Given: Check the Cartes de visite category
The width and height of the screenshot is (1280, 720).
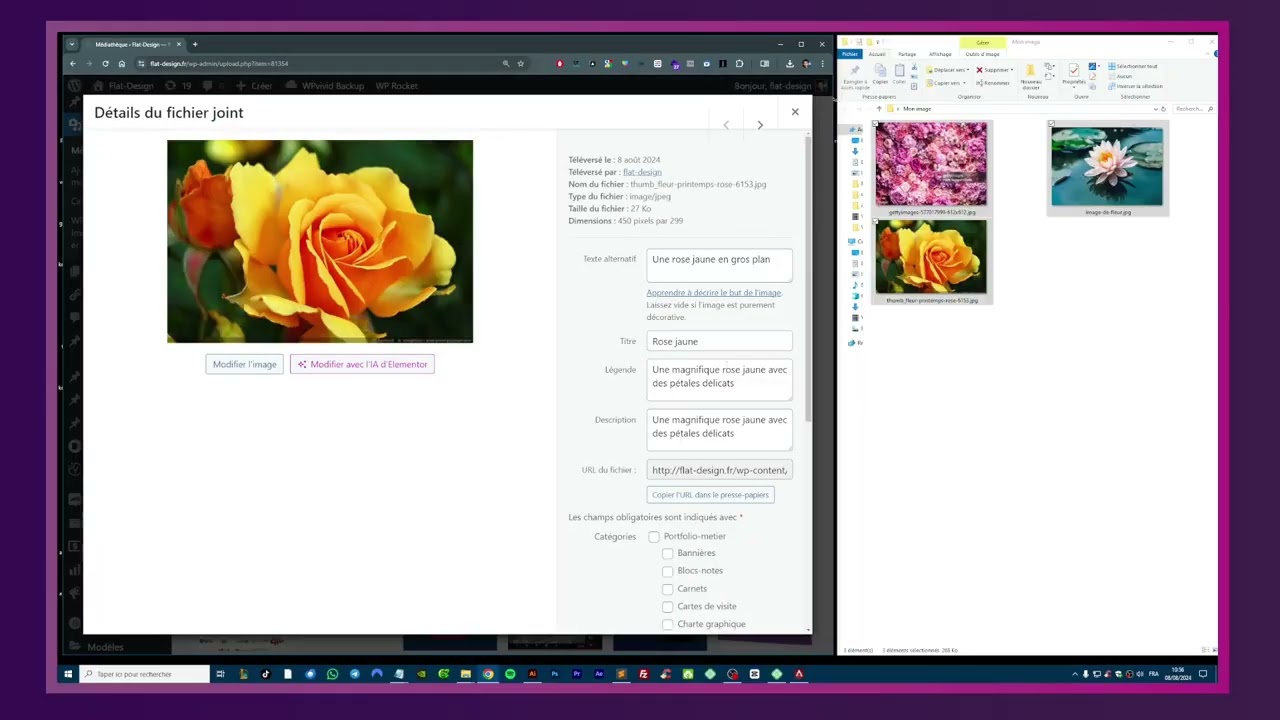Looking at the screenshot, I should 668,607.
